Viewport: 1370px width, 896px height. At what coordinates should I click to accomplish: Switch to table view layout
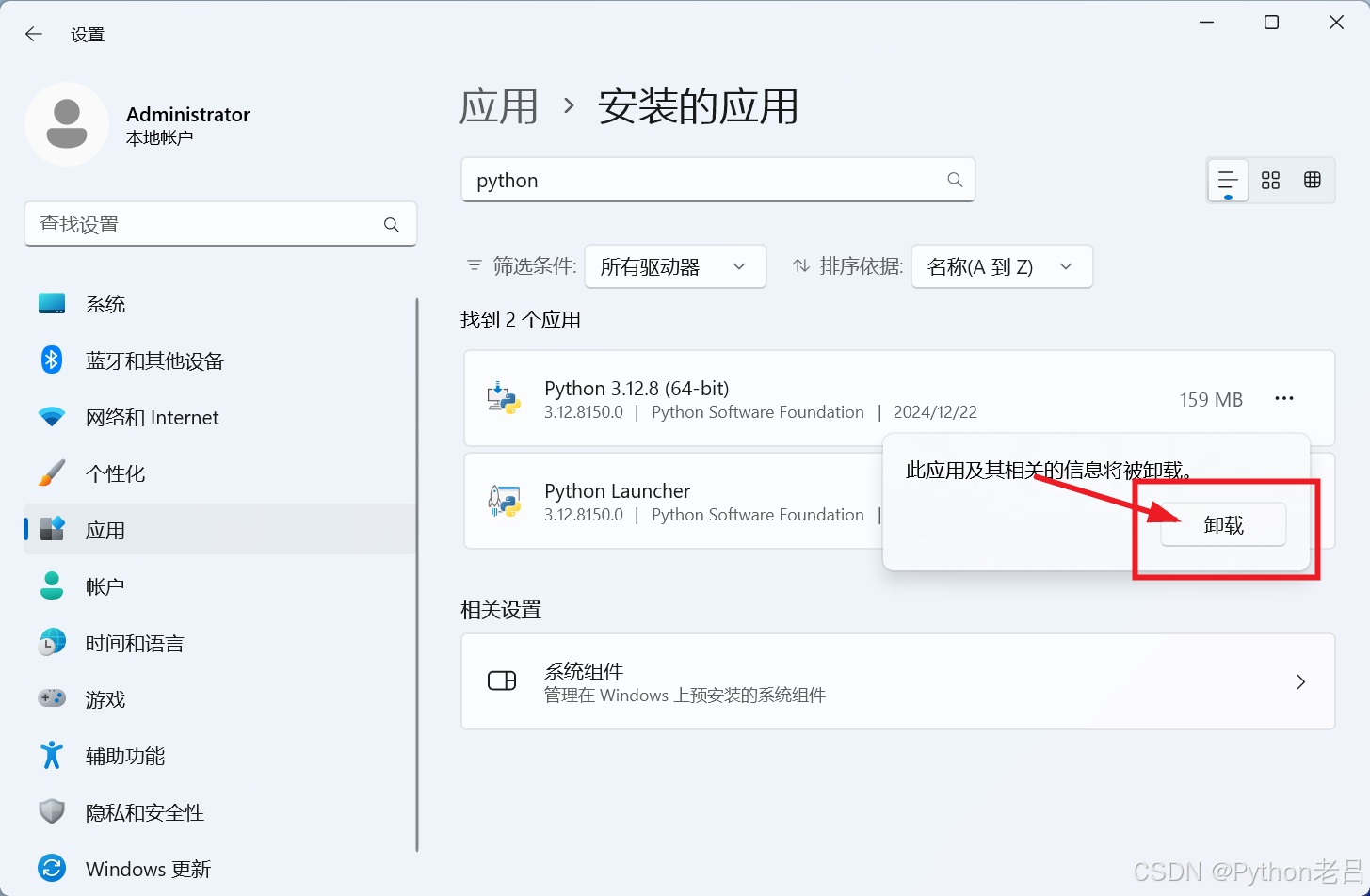1313,180
